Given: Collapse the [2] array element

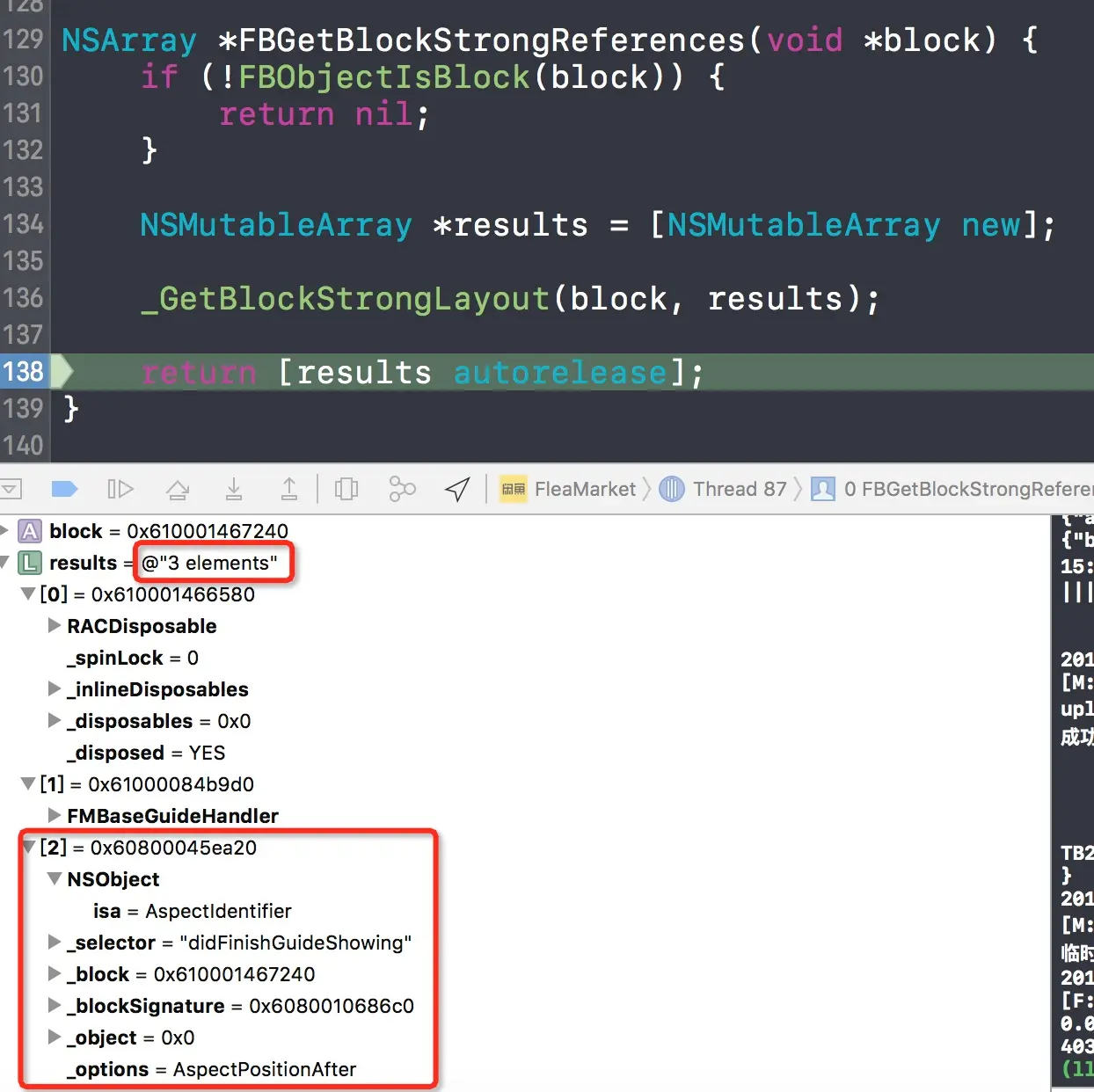Looking at the screenshot, I should click(x=28, y=848).
